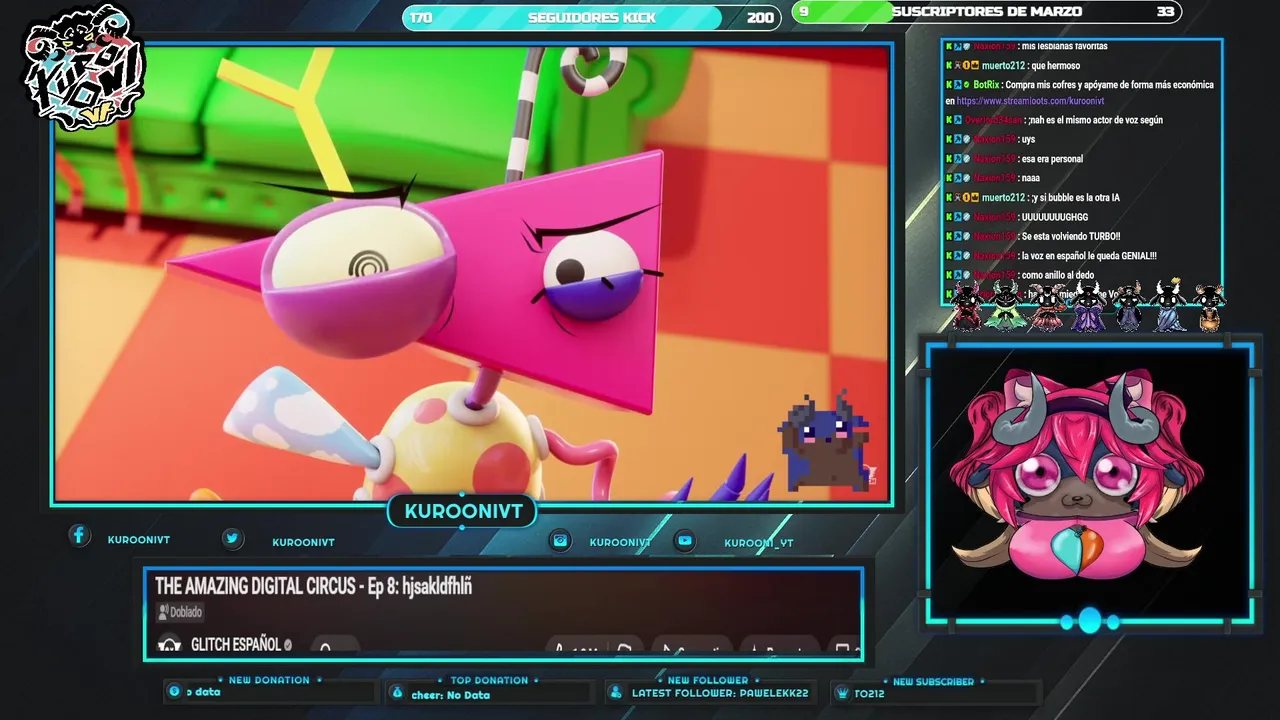Click the KUROONIVT handle next to Twitter
The height and width of the screenshot is (720, 1280).
(x=303, y=542)
